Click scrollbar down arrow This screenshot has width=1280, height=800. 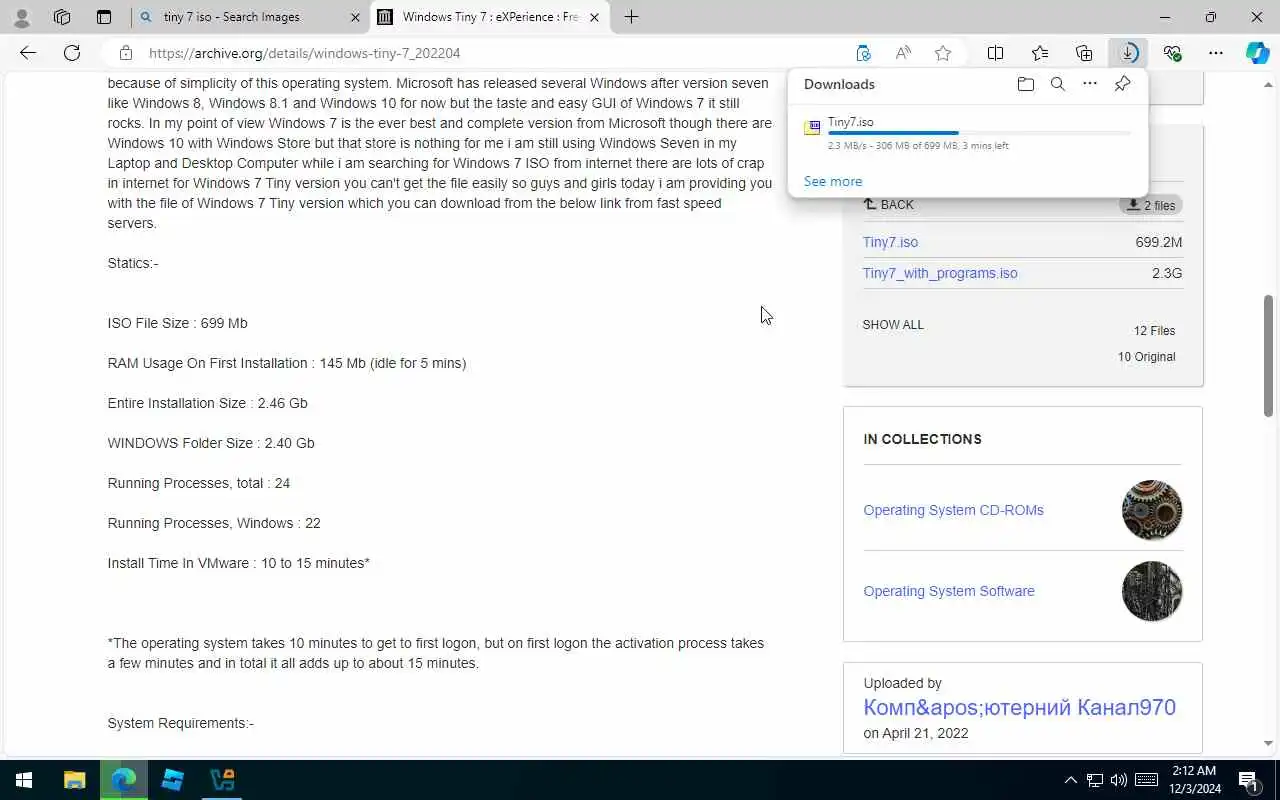[x=1268, y=744]
